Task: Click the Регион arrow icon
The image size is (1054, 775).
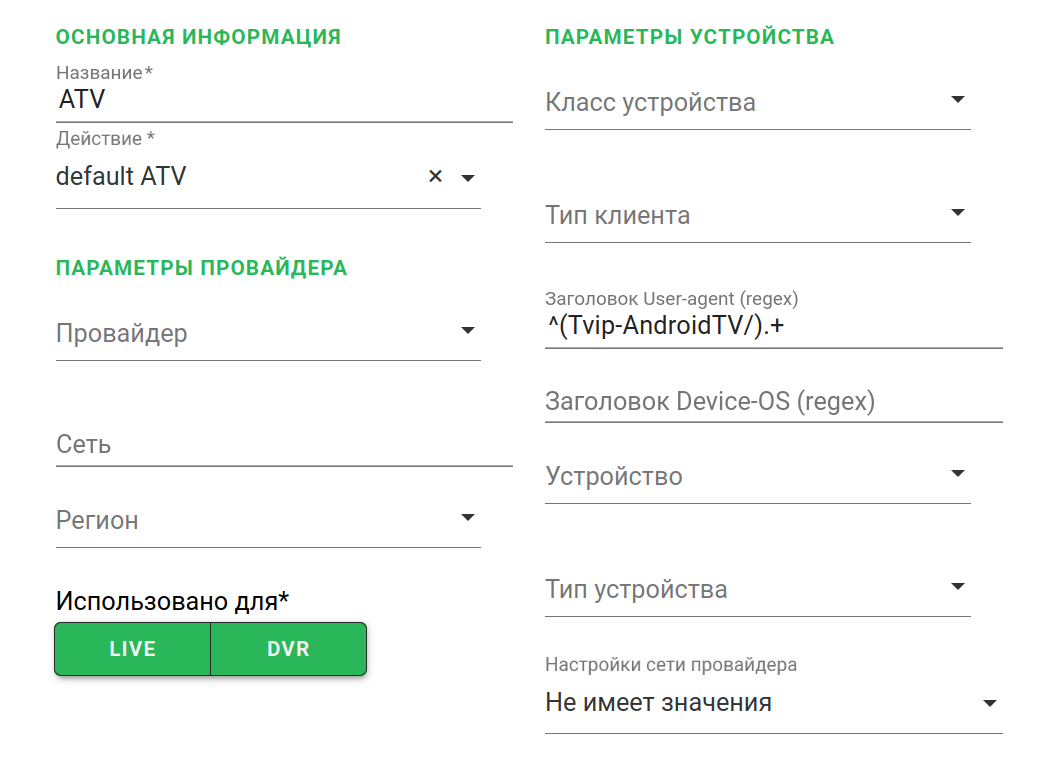Action: point(467,518)
